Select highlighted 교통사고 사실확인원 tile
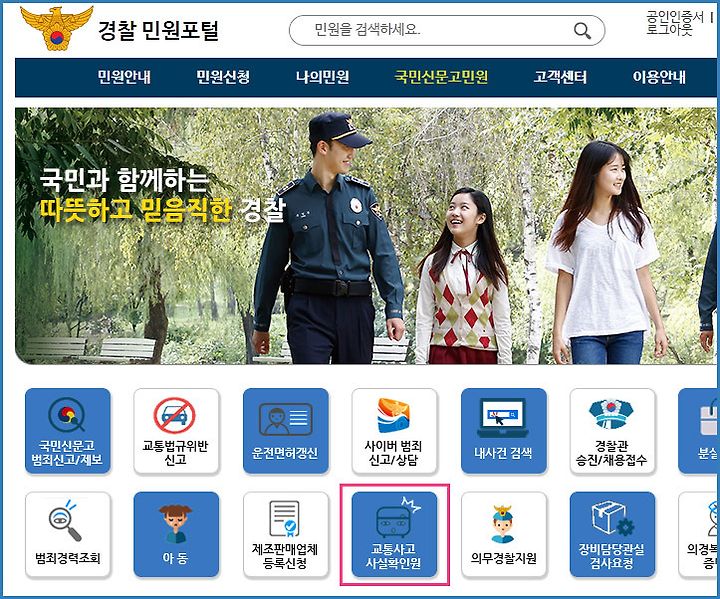720x599 pixels. (394, 534)
